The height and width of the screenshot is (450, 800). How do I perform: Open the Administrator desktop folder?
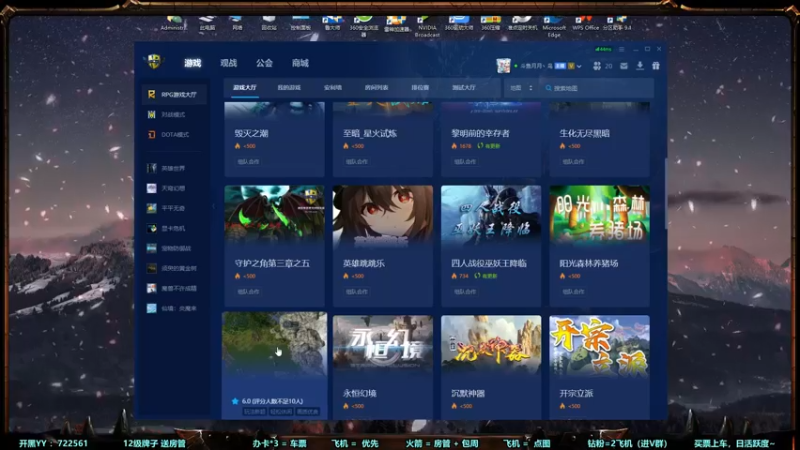point(173,24)
